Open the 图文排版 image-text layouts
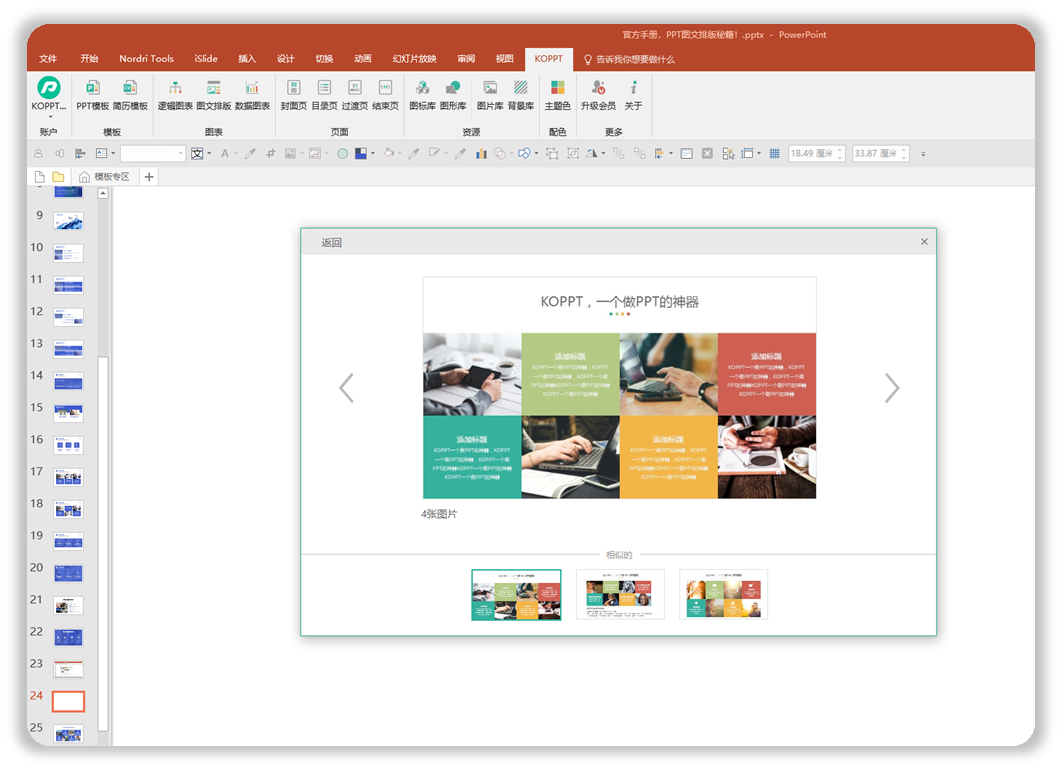1062x770 pixels. (x=214, y=95)
